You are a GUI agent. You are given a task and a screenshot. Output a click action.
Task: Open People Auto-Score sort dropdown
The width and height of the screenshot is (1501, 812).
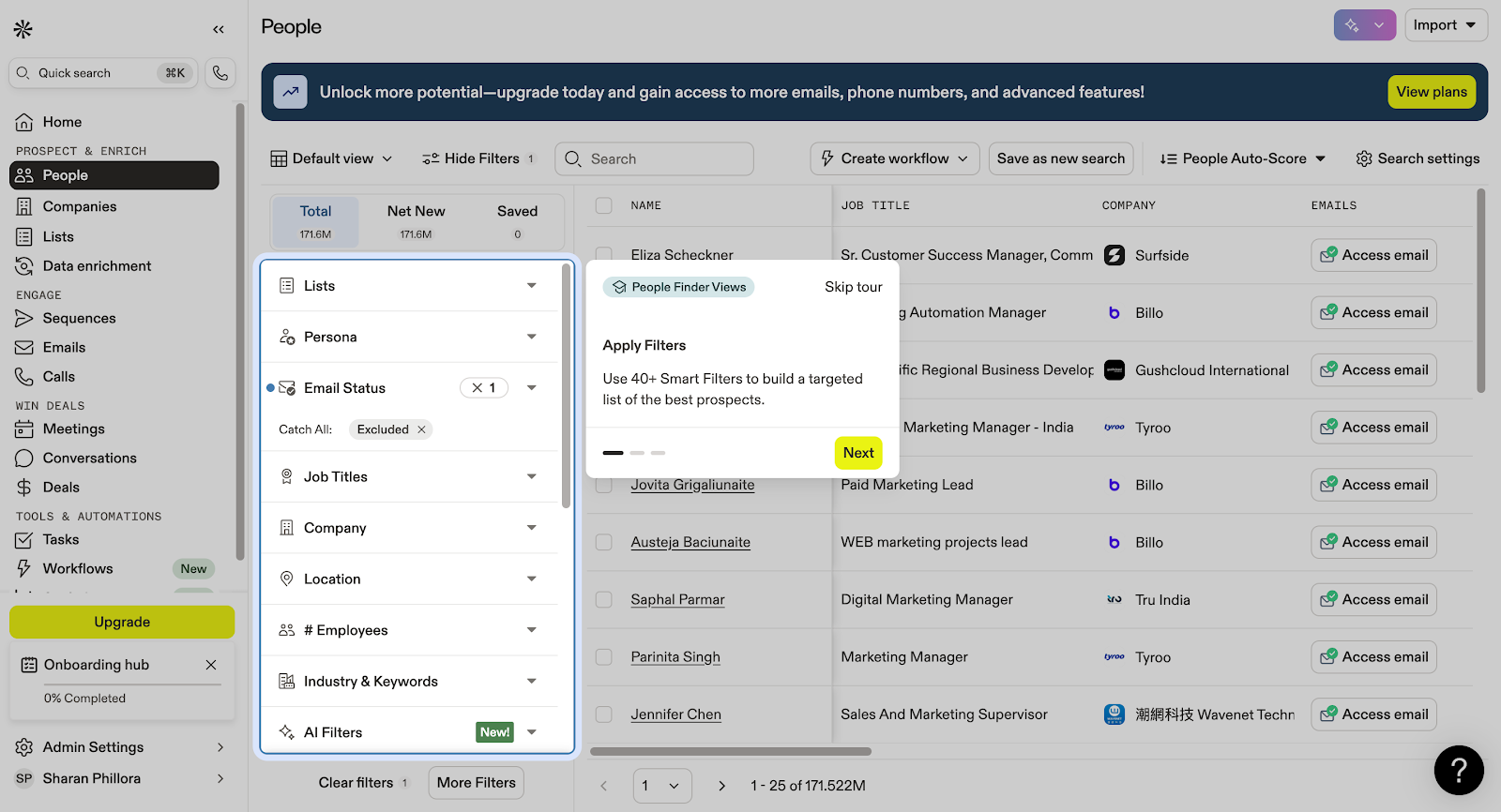tap(1243, 158)
